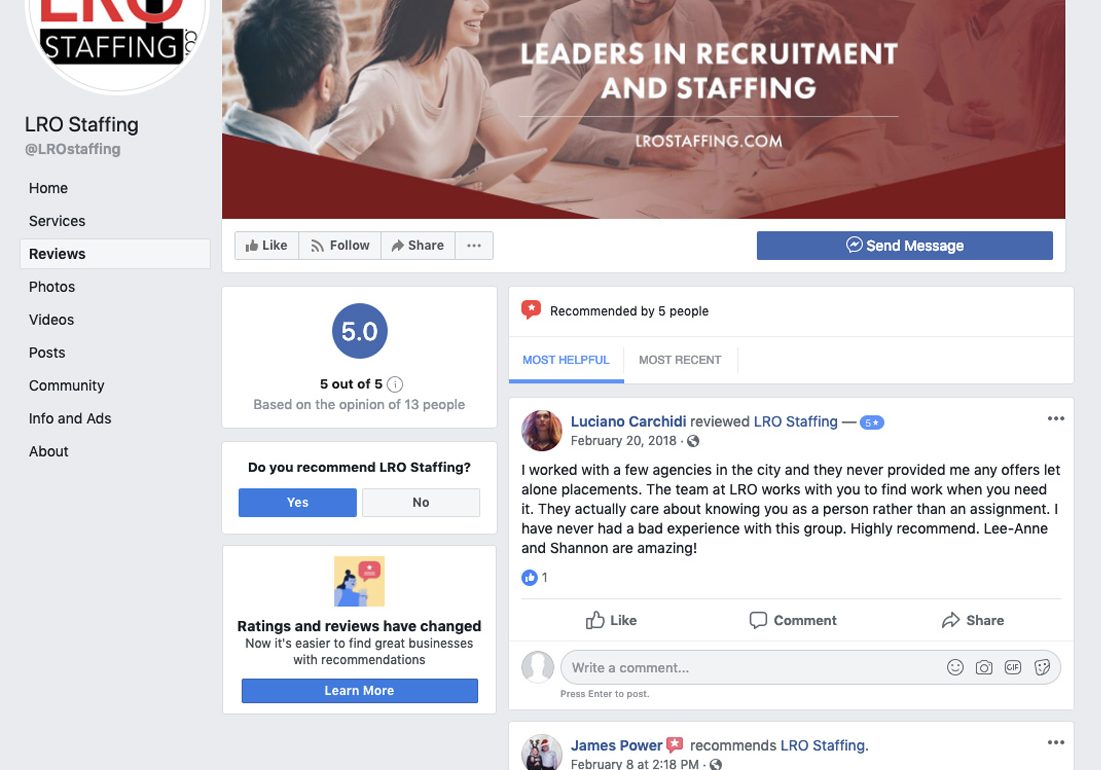This screenshot has height=770, width=1101.
Task: Share Luciano Carchidi's review
Action: 973,620
